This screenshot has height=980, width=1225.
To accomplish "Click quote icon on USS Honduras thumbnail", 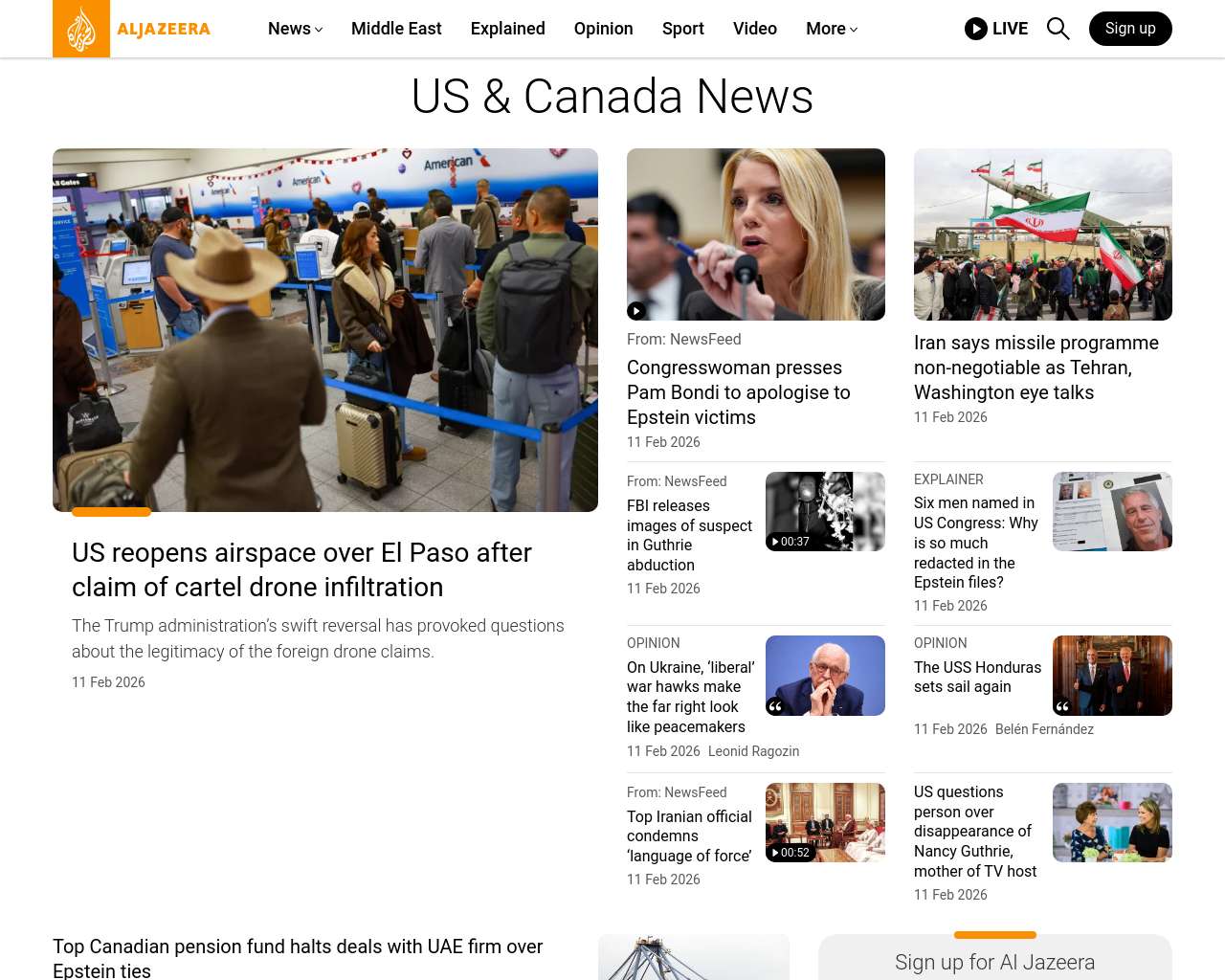I will 1063,706.
